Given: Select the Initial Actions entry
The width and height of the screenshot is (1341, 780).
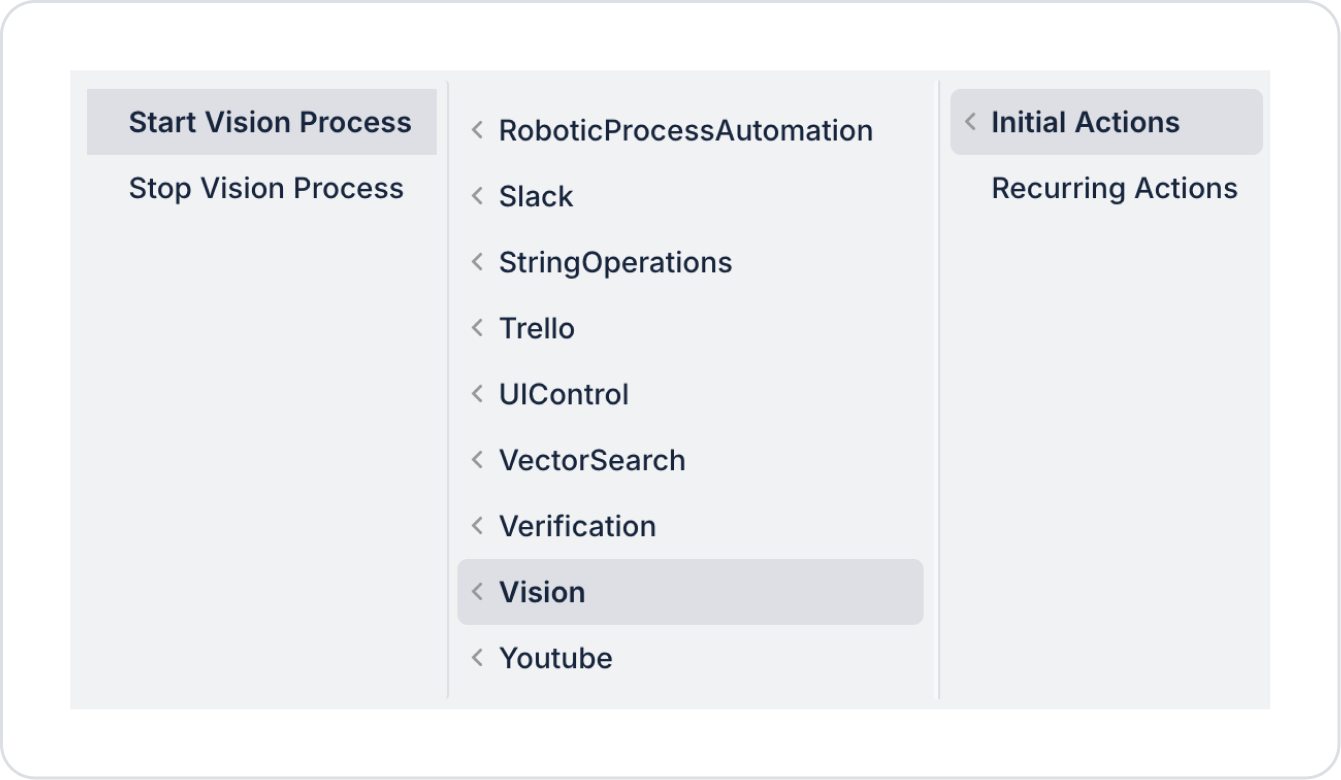Looking at the screenshot, I should click(1085, 122).
